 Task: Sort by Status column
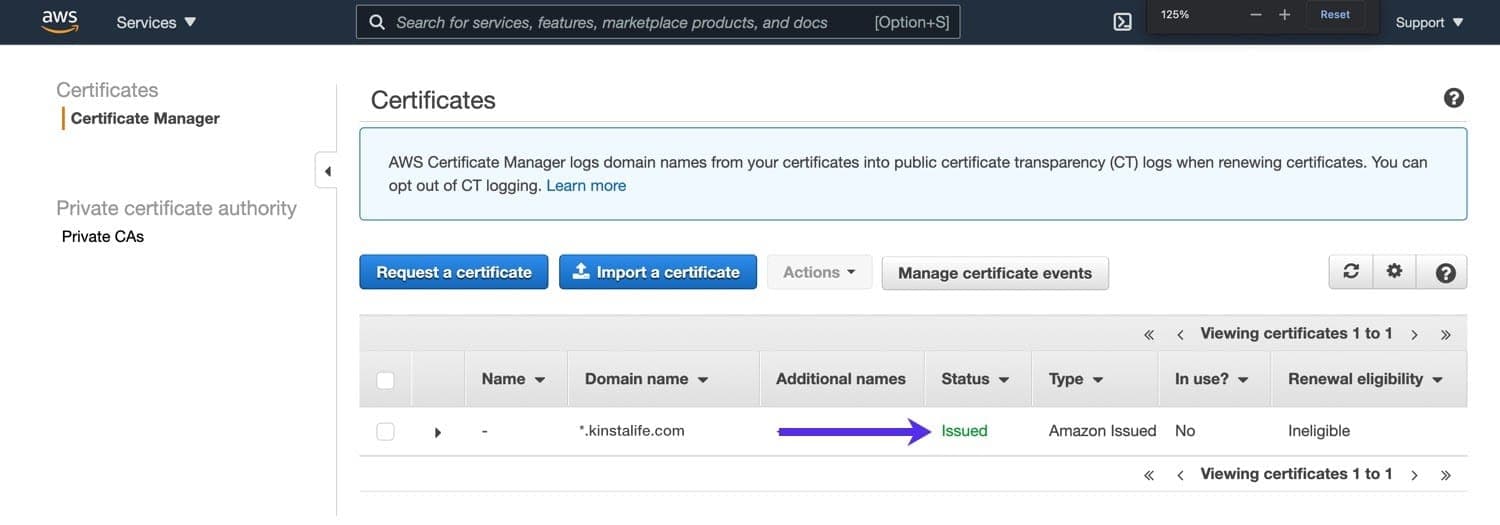tap(975, 379)
